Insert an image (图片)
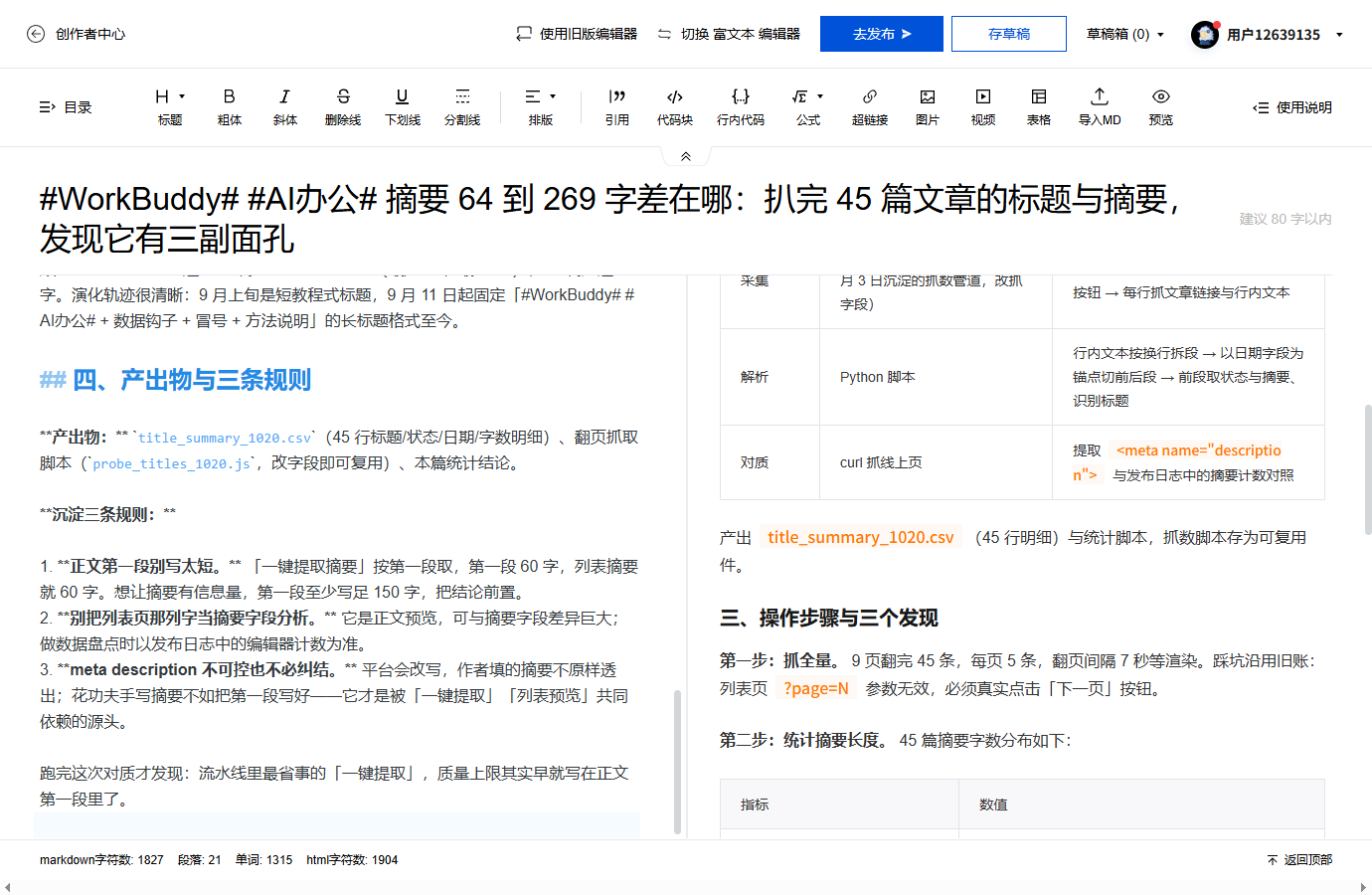This screenshot has width=1372, height=895. [x=928, y=106]
